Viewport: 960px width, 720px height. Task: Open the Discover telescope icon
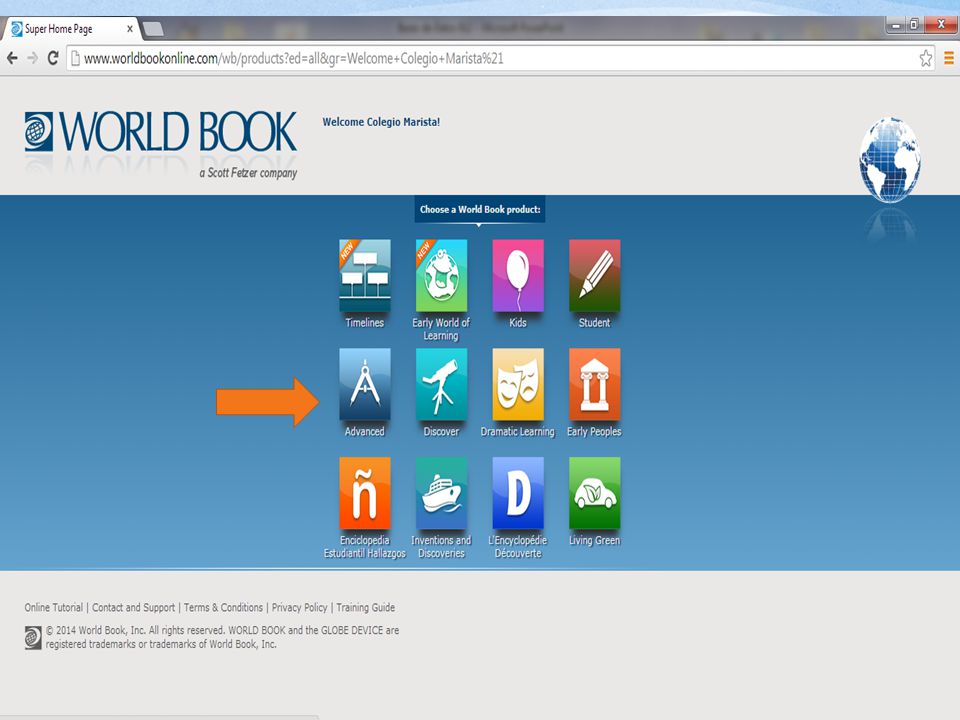(x=441, y=384)
